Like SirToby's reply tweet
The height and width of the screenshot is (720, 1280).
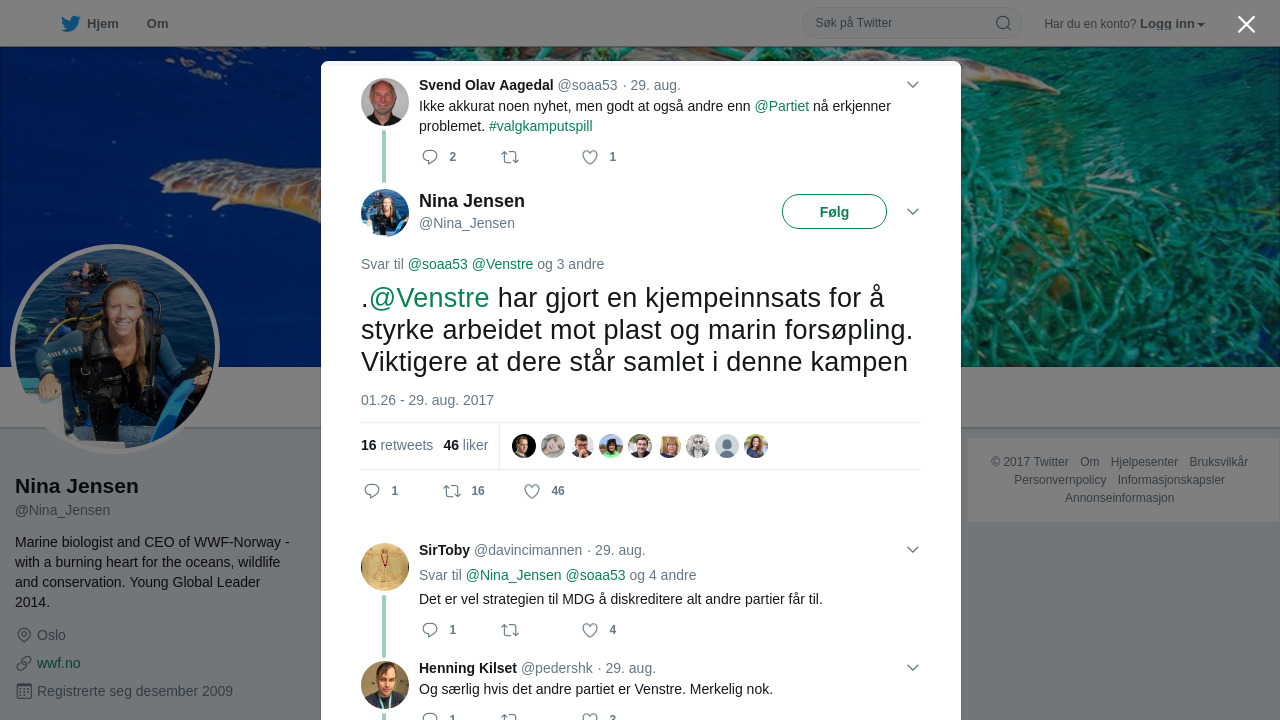click(x=590, y=630)
